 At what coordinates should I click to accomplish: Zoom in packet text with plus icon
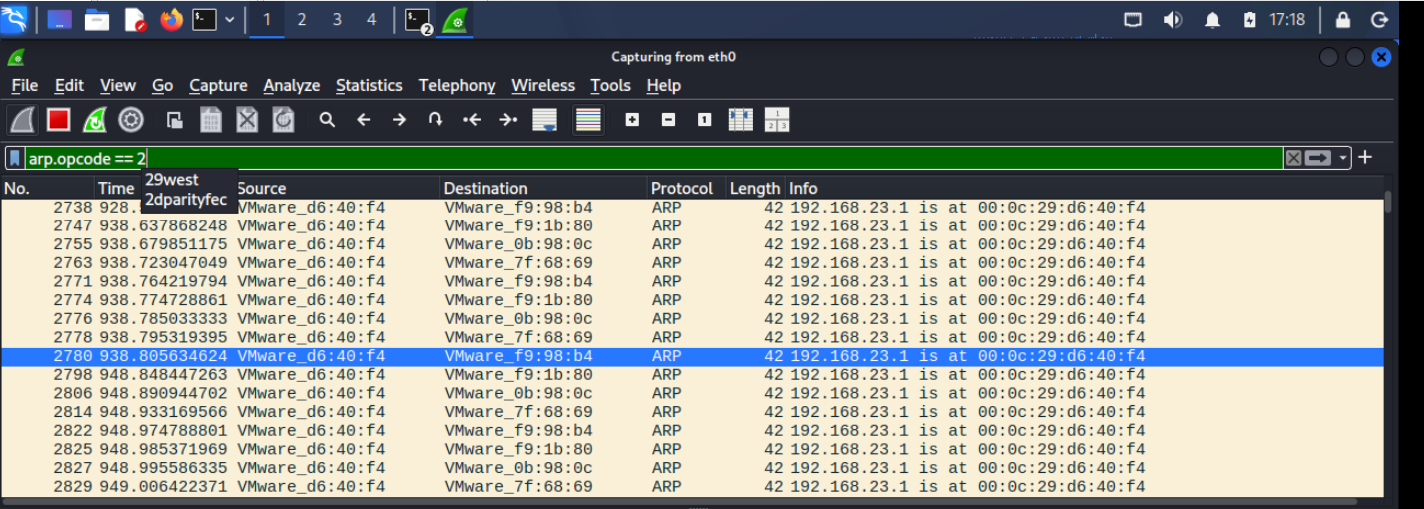(632, 120)
